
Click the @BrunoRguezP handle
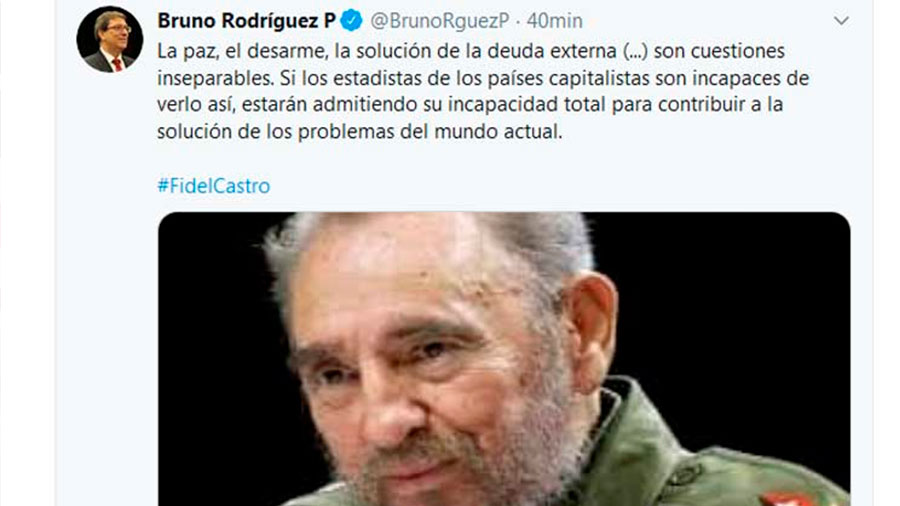coord(440,21)
